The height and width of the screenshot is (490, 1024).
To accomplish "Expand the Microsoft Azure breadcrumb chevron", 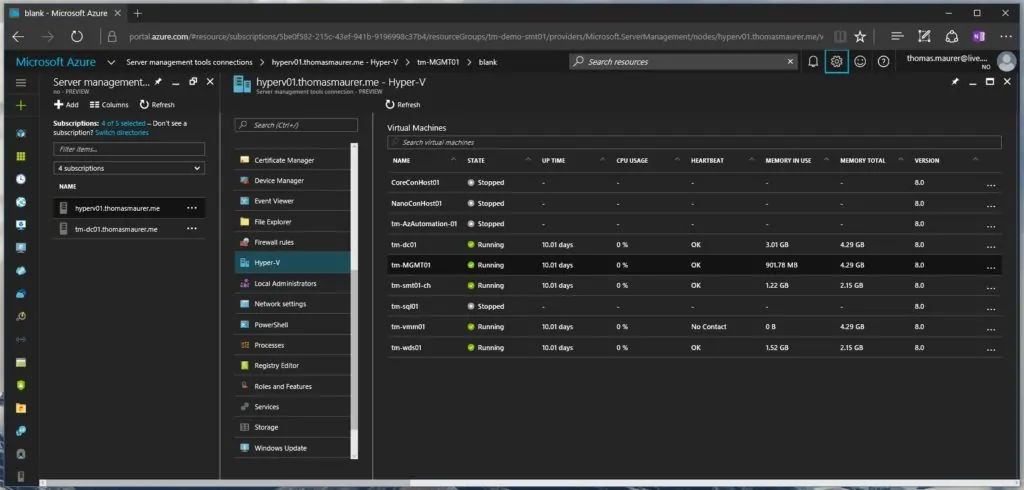I will 111,62.
